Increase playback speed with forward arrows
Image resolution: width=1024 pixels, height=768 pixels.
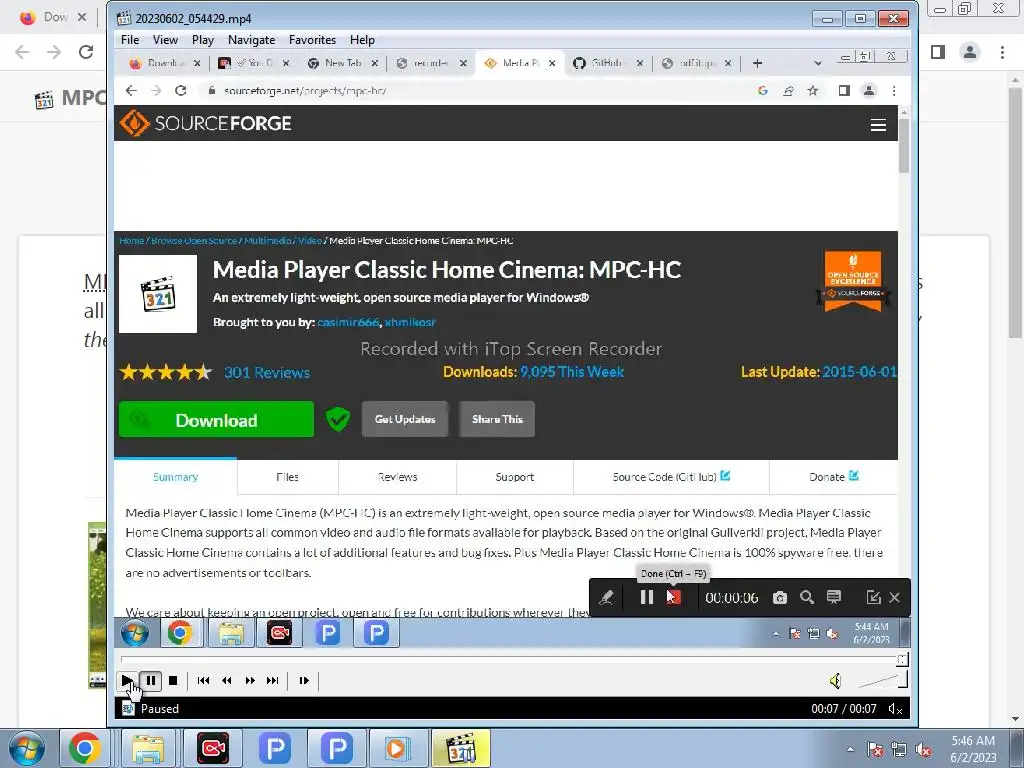[249, 680]
